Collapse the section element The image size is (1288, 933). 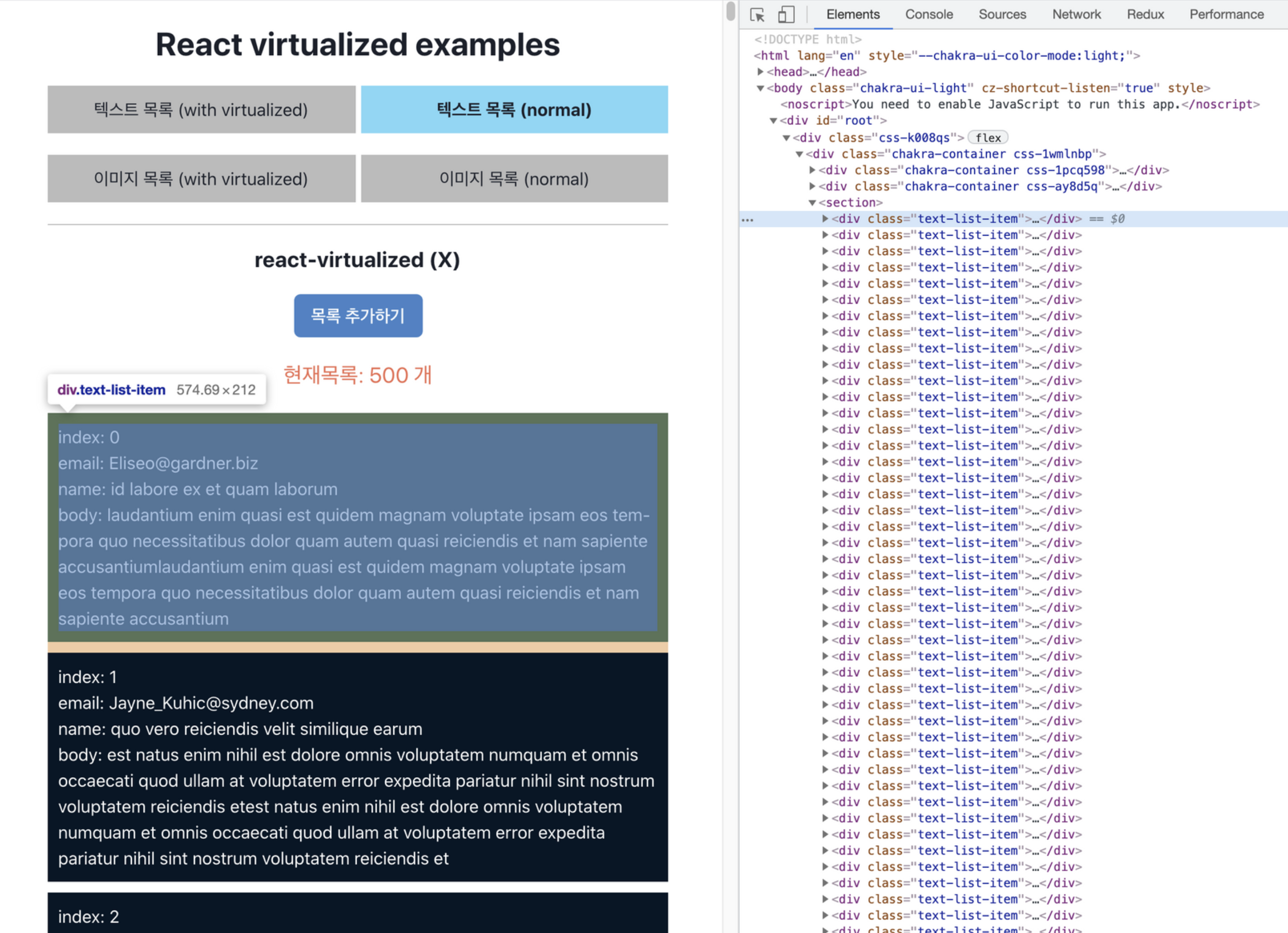pyautogui.click(x=812, y=203)
